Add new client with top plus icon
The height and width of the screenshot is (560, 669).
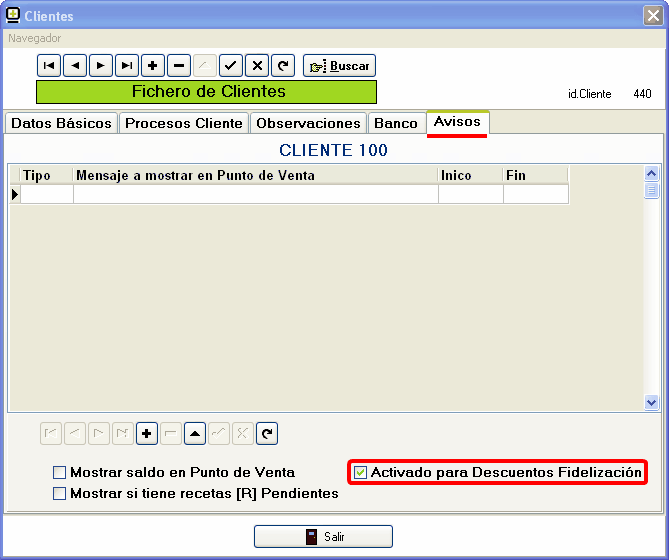(153, 66)
